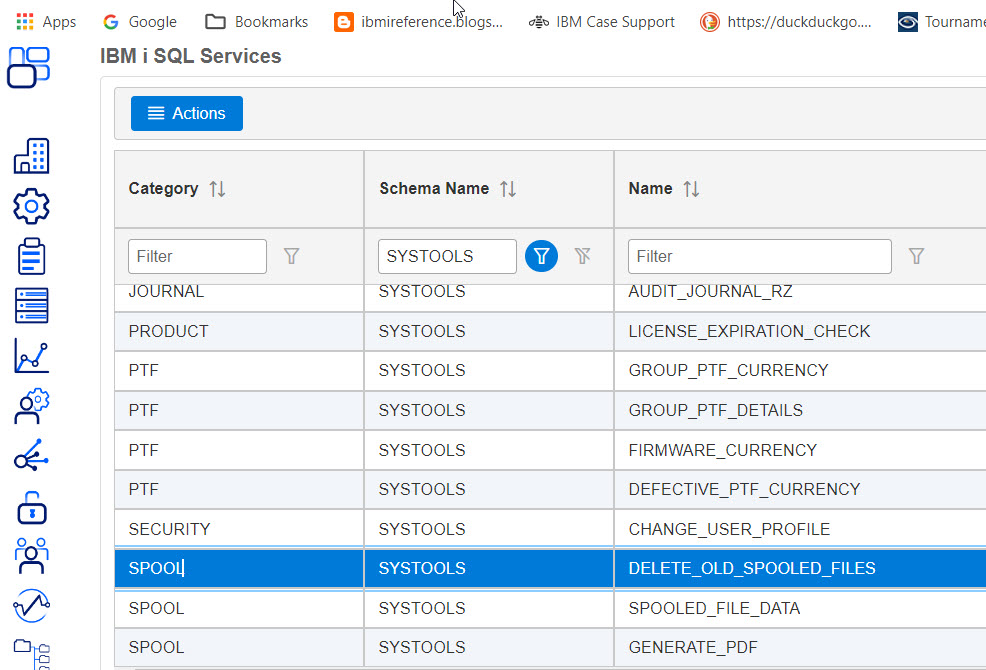Open the clipboard work management icon
This screenshot has width=986, height=670.
(31, 256)
